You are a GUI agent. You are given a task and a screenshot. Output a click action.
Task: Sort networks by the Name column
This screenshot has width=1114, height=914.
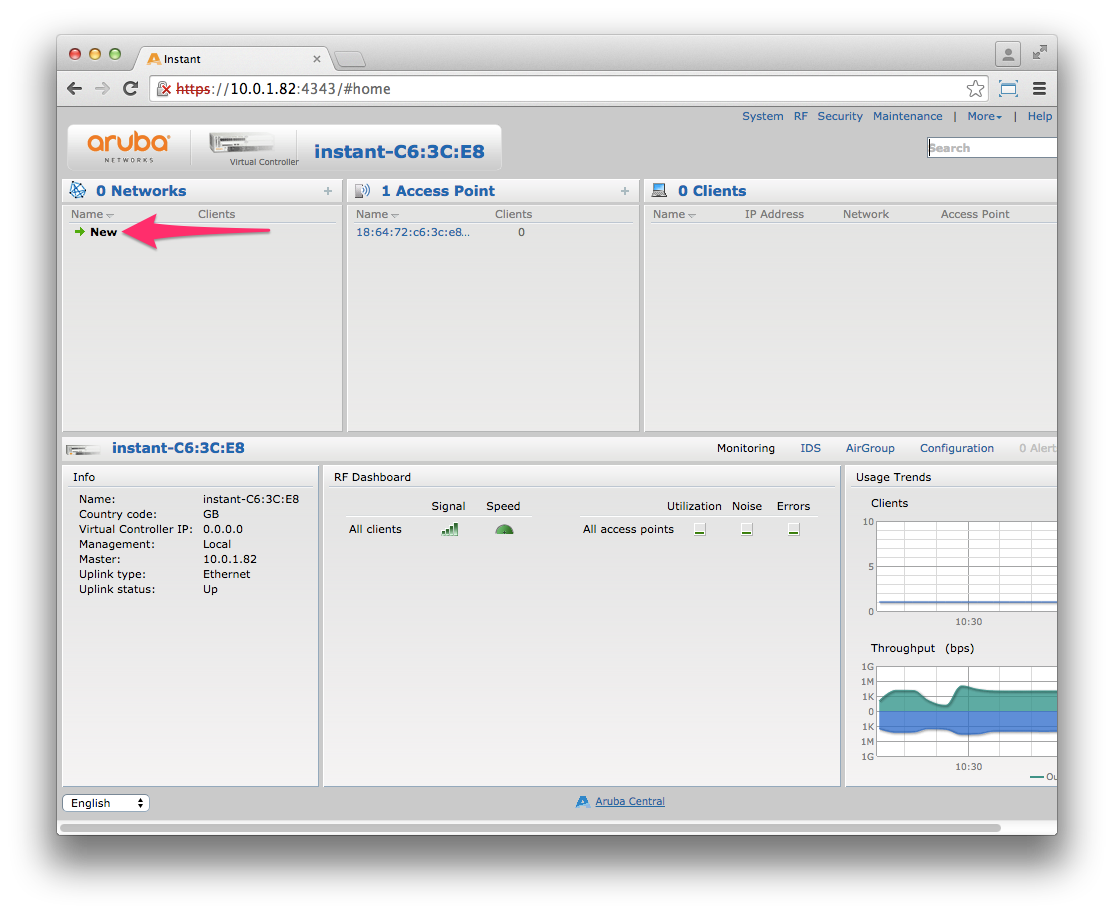92,214
